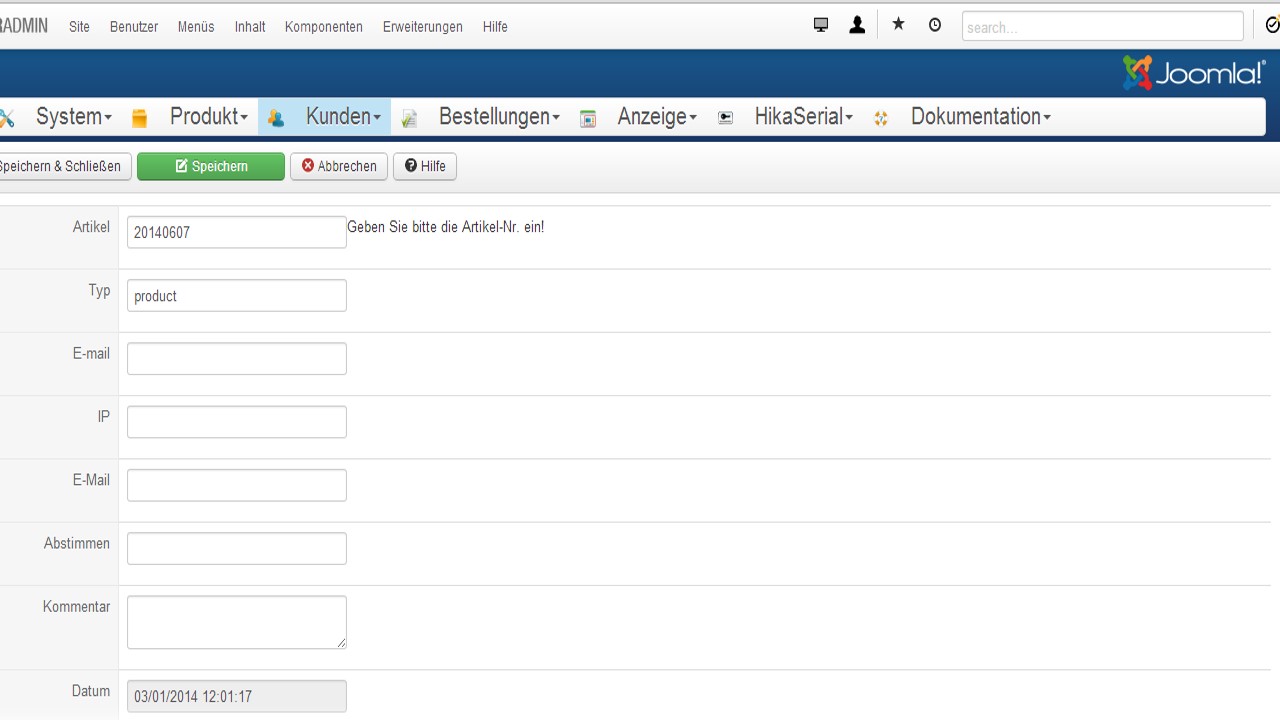The width and height of the screenshot is (1280, 720).
Task: Open the HikaSerial dropdown menu
Action: point(804,117)
